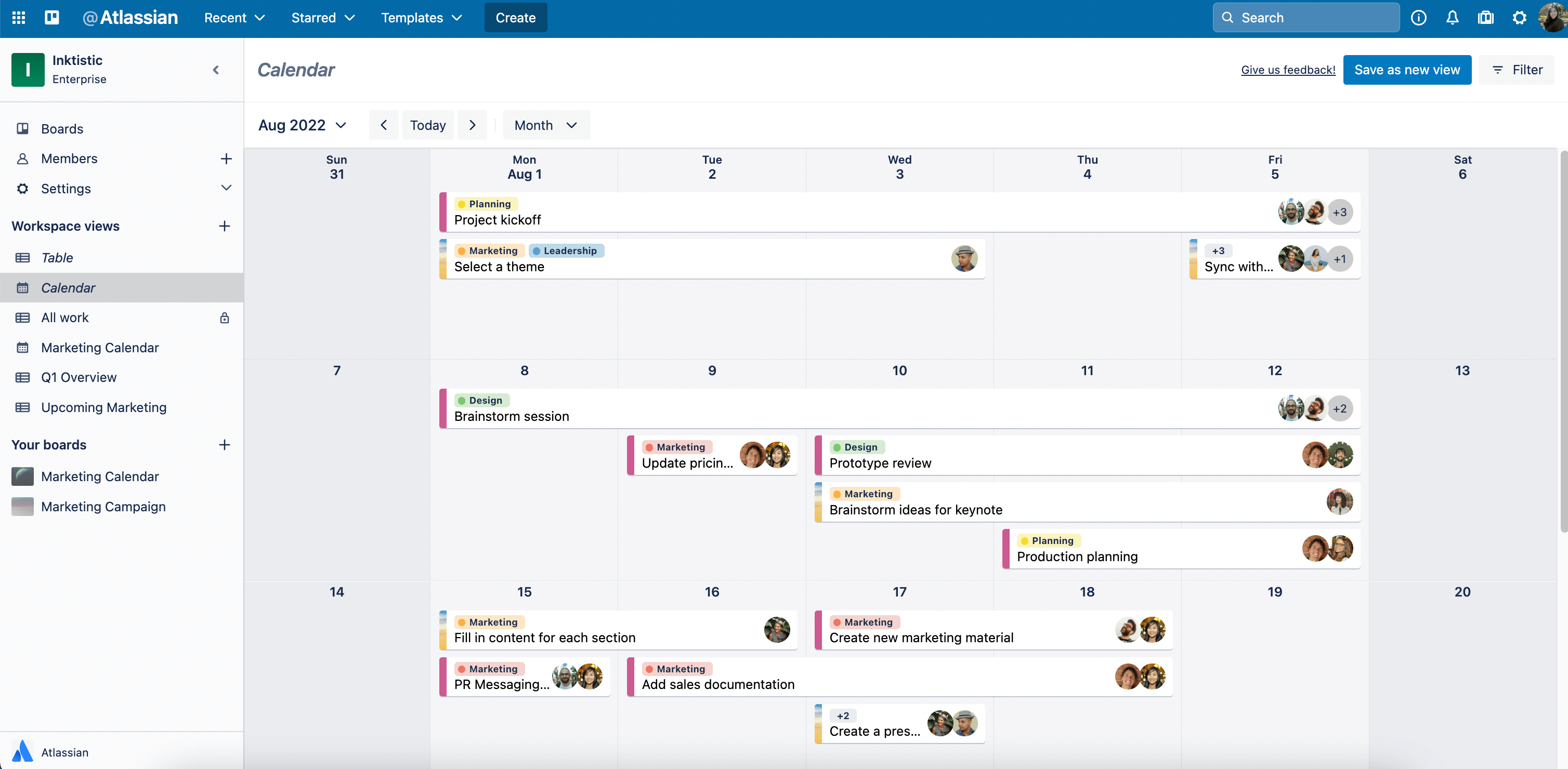Image resolution: width=1568 pixels, height=769 pixels.
Task: Click the forward navigation arrow for next week
Action: tap(472, 125)
